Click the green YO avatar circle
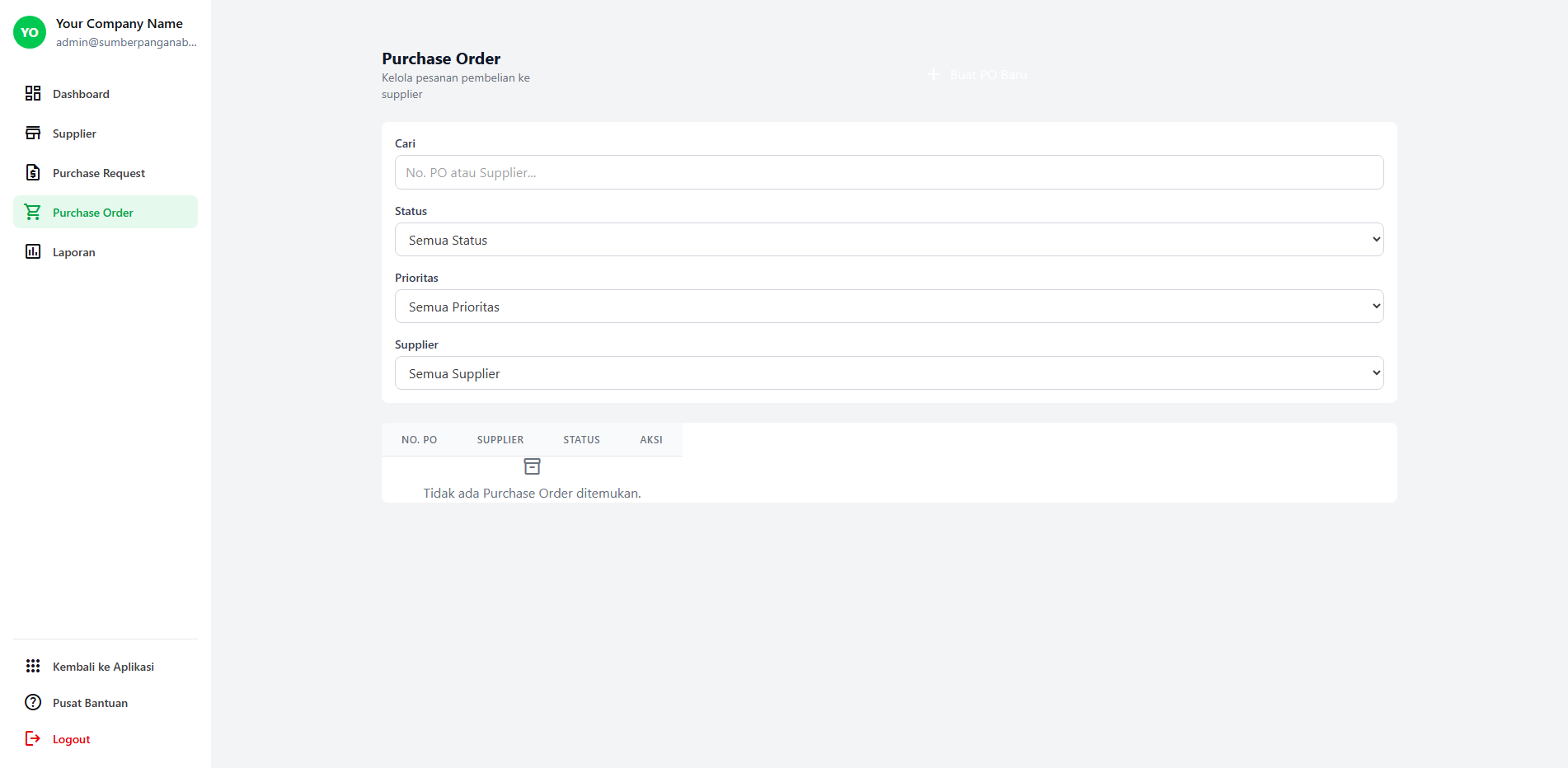The width and height of the screenshot is (1568, 768). point(29,32)
